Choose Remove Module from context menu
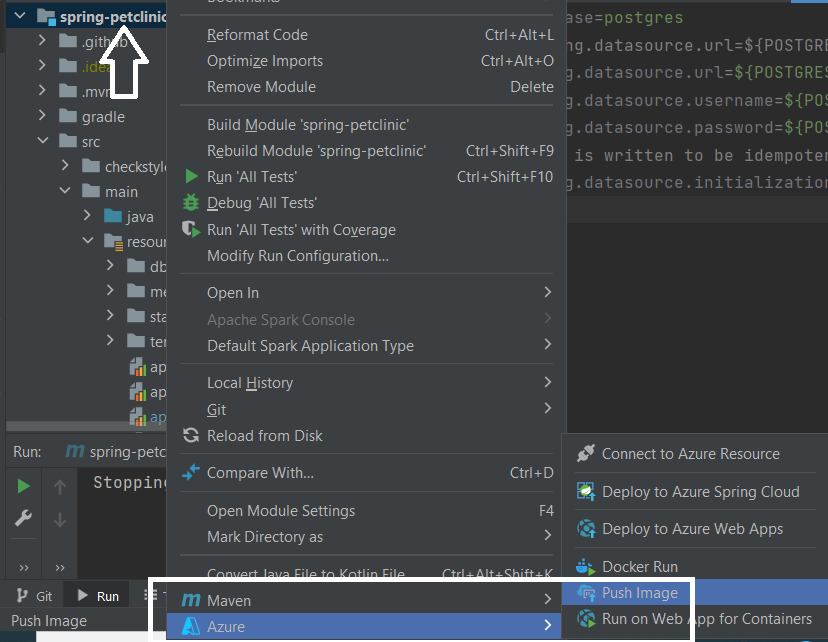Viewport: 828px width, 642px height. point(367,87)
